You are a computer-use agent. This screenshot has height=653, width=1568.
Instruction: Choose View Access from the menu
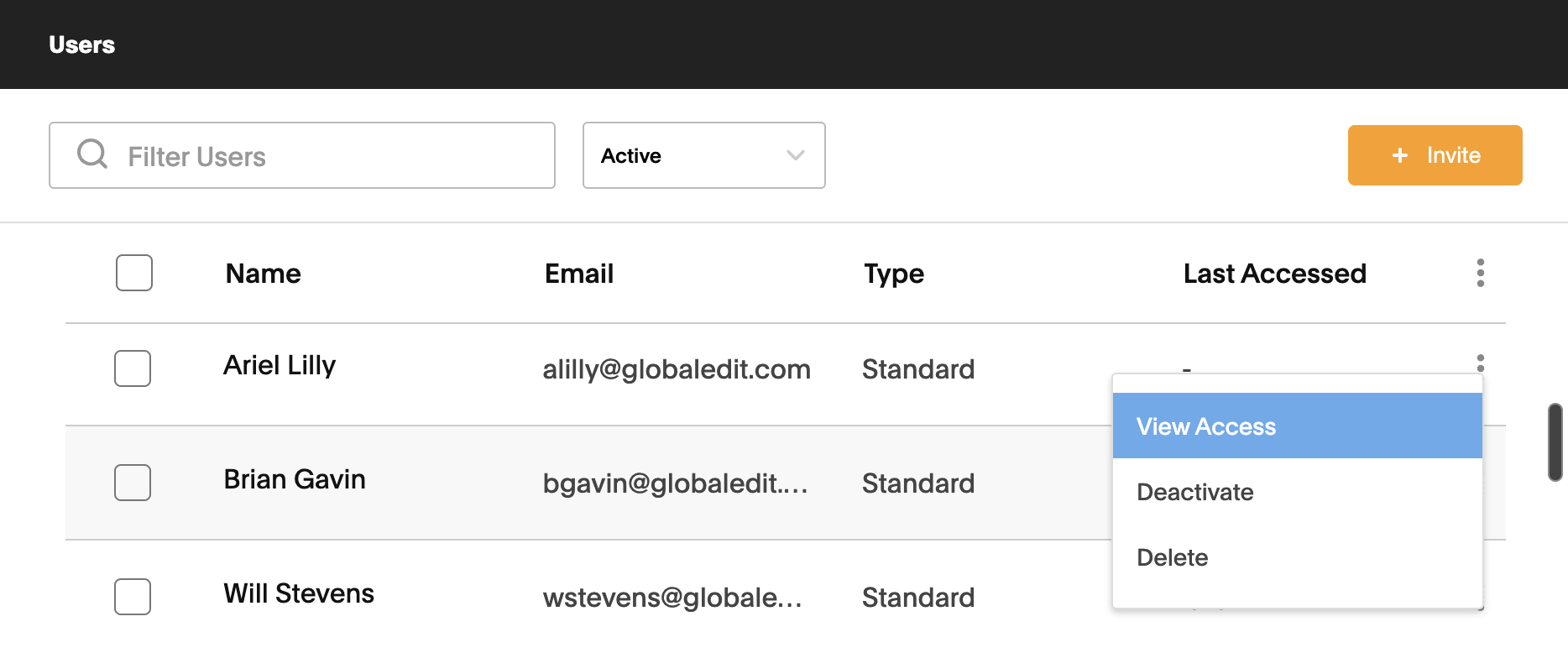click(1298, 426)
